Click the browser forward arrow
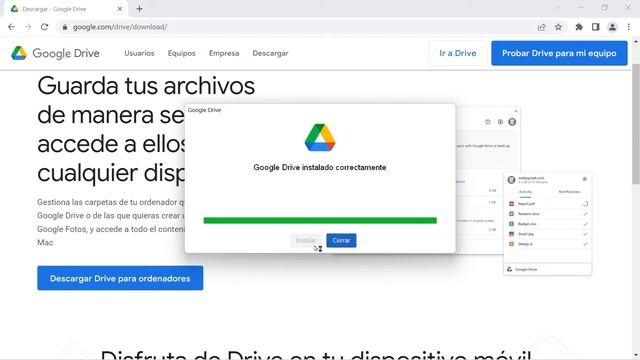The image size is (640, 360). tap(28, 27)
